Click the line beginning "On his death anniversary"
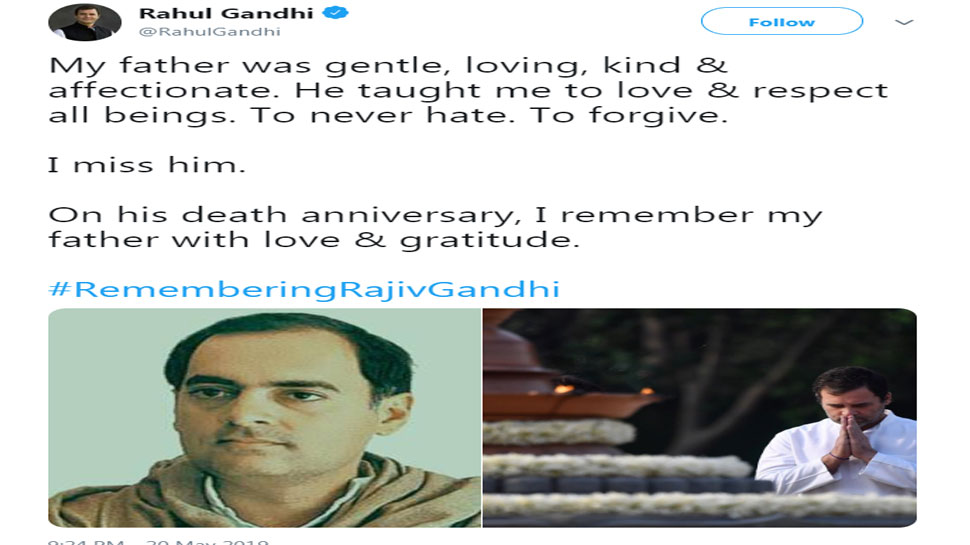Image resolution: width=970 pixels, height=545 pixels. pyautogui.click(x=436, y=215)
